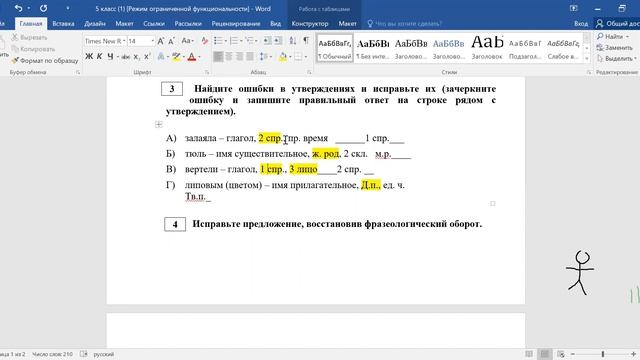Decrease paragraph indent
Viewport: 640px width, 360px height.
click(x=267, y=41)
